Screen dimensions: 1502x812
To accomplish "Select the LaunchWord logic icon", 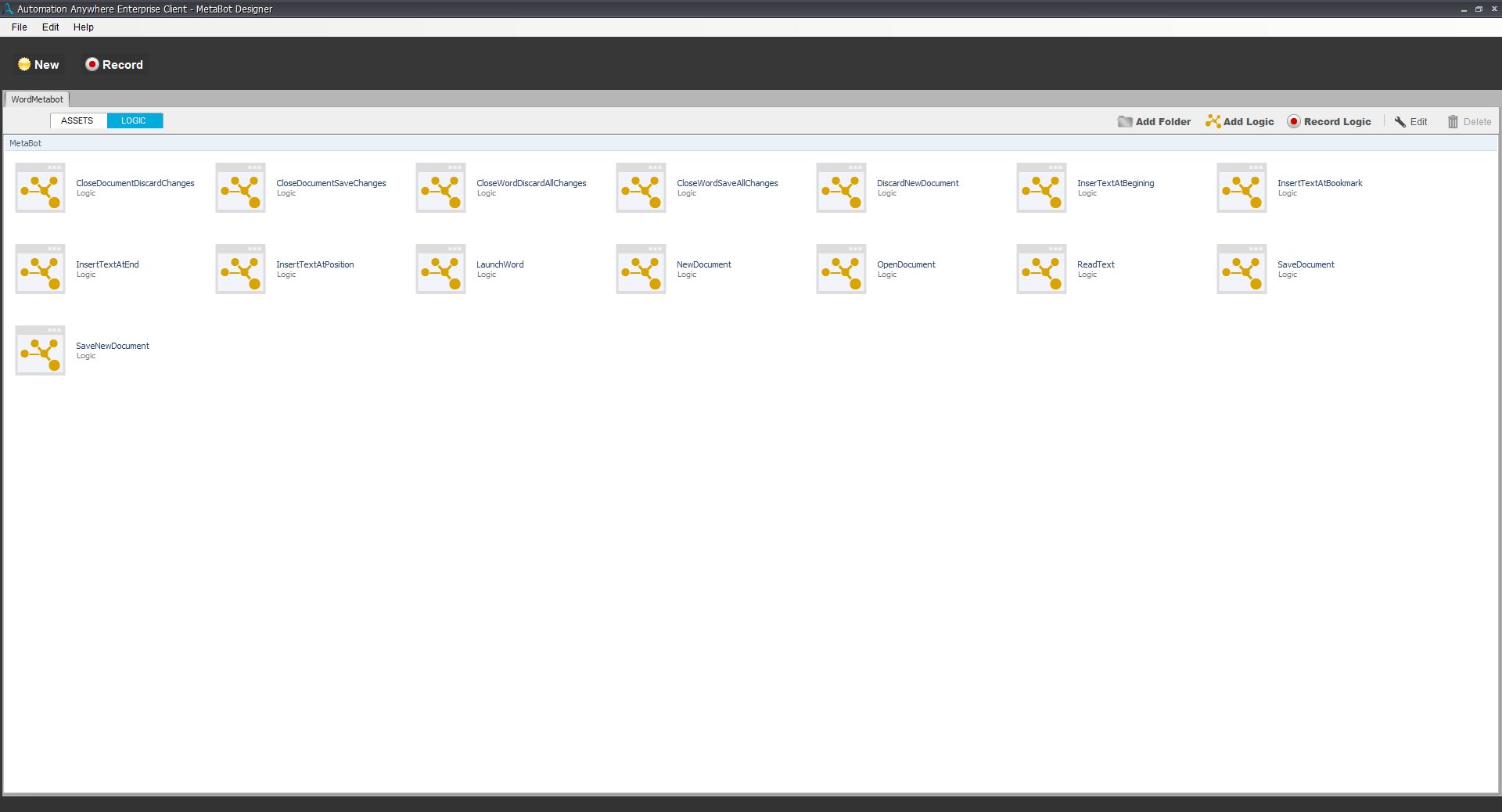I will (440, 269).
